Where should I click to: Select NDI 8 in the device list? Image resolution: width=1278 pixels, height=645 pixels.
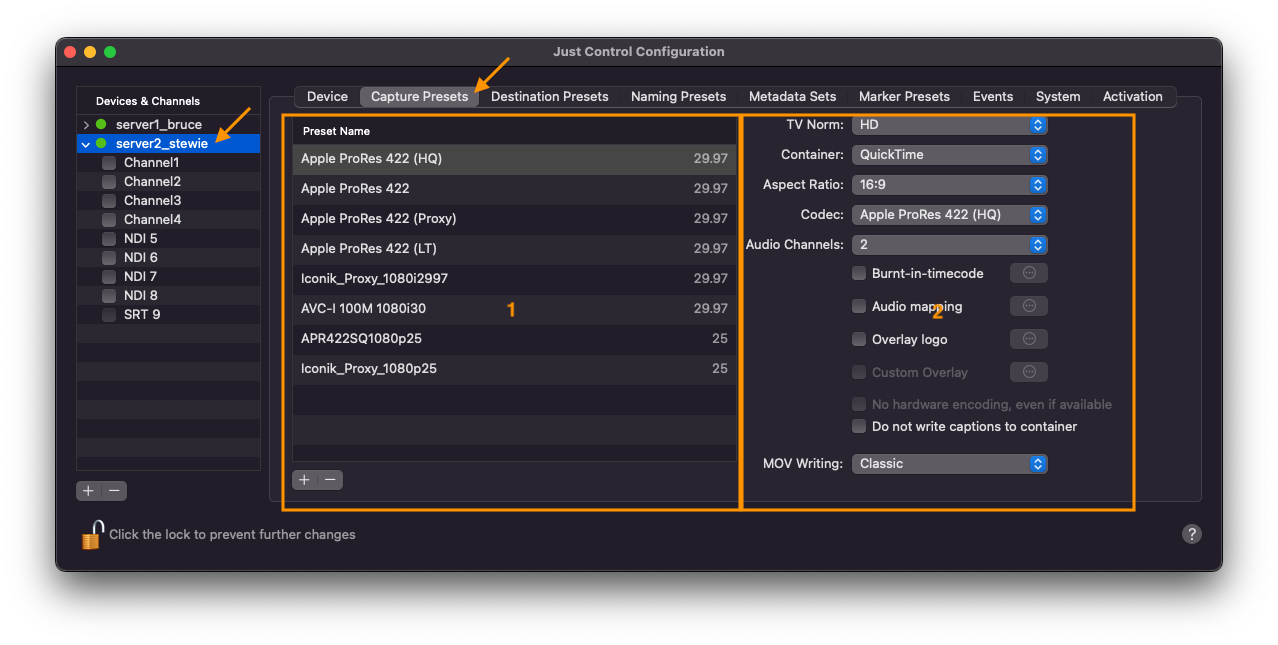tap(168, 296)
